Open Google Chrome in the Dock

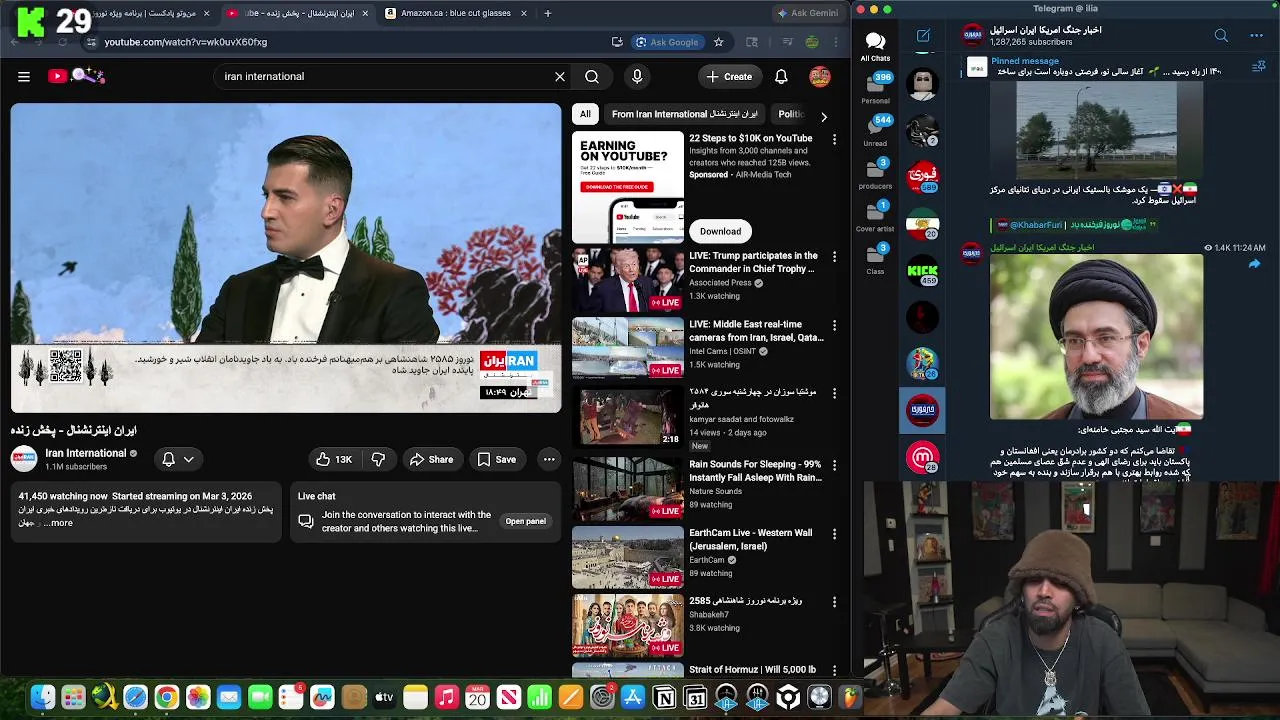click(x=166, y=697)
